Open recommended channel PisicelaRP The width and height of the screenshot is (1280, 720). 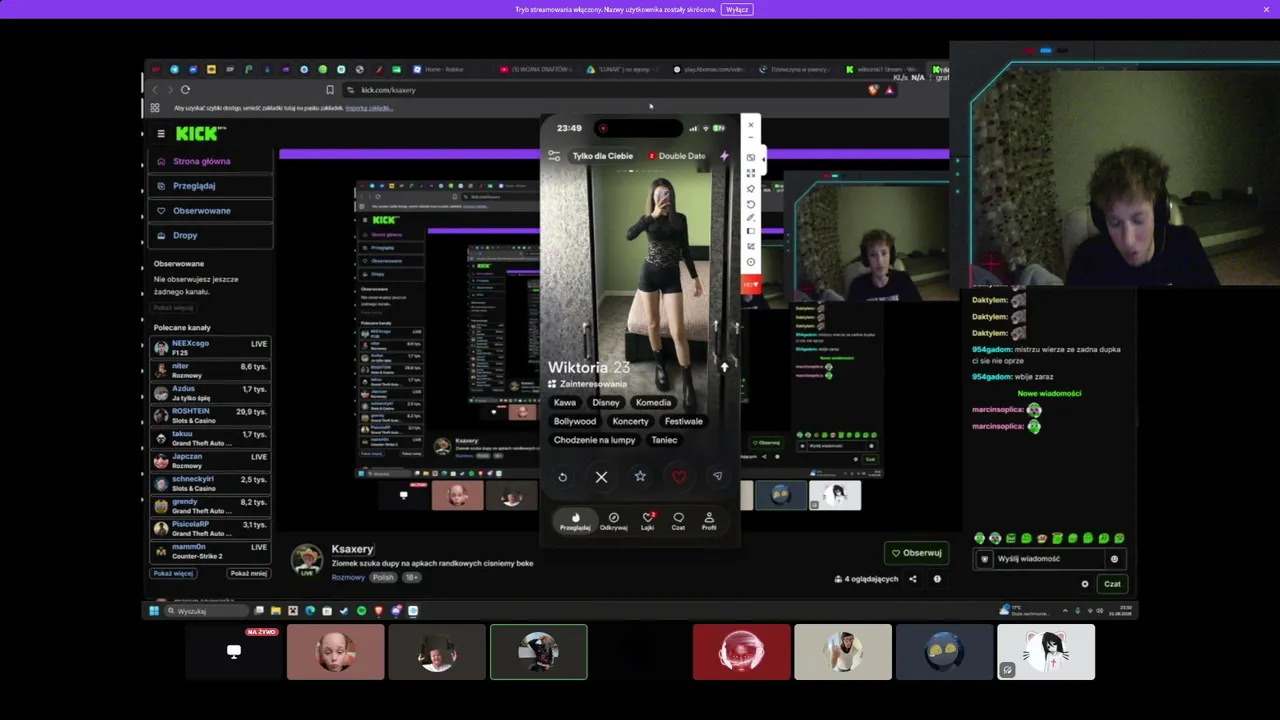(x=210, y=528)
